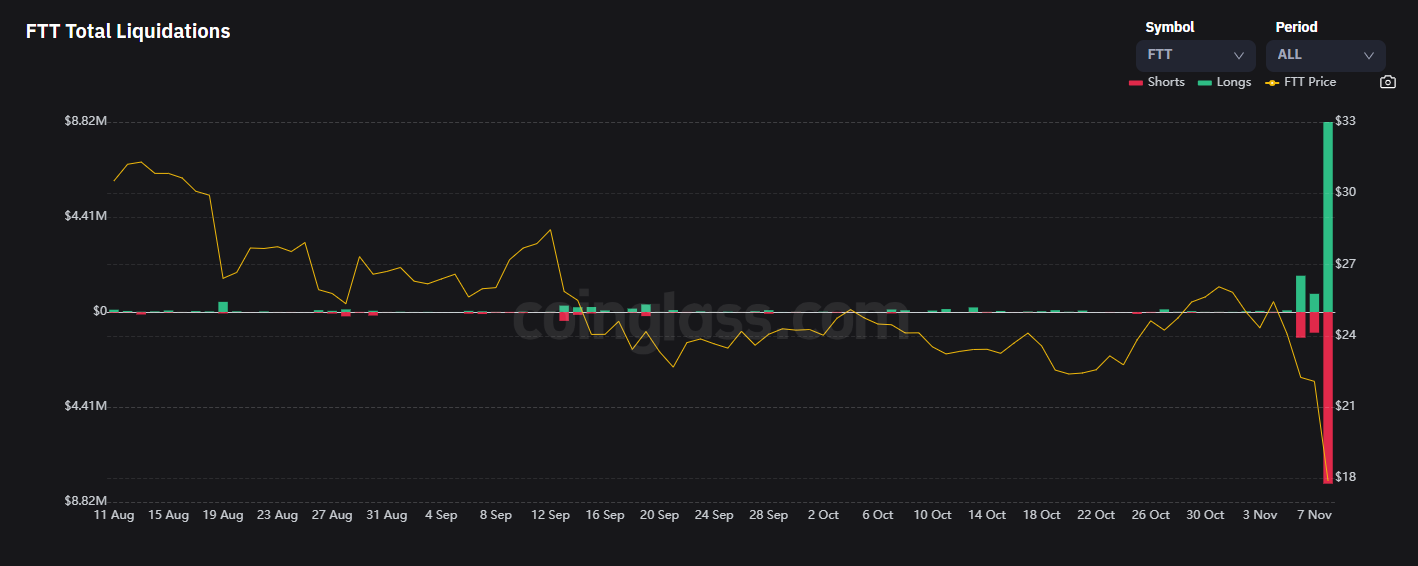
Task: Open the ALL period dropdown
Action: [1325, 55]
